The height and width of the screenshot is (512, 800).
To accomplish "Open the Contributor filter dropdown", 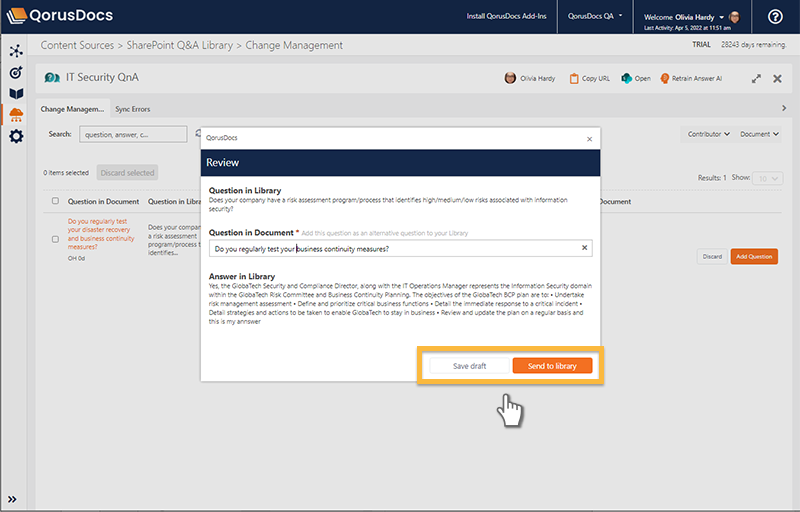I will 708,134.
